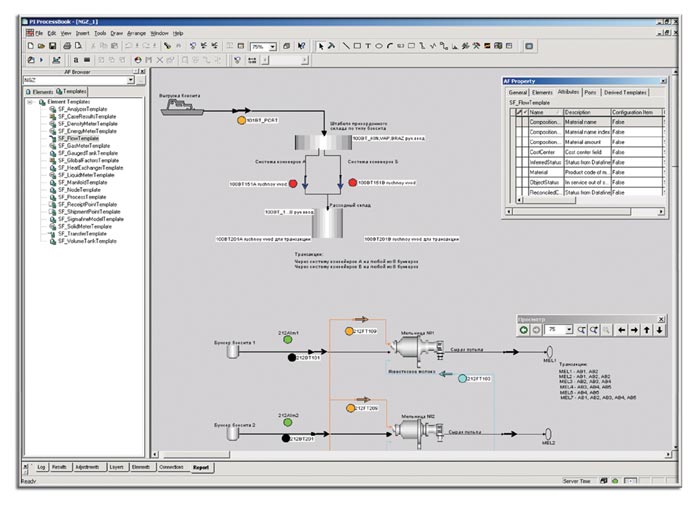Viewport: 700px width, 507px height.
Task: Open the viewer zoom level dropdown showing 75
Action: click(x=569, y=329)
